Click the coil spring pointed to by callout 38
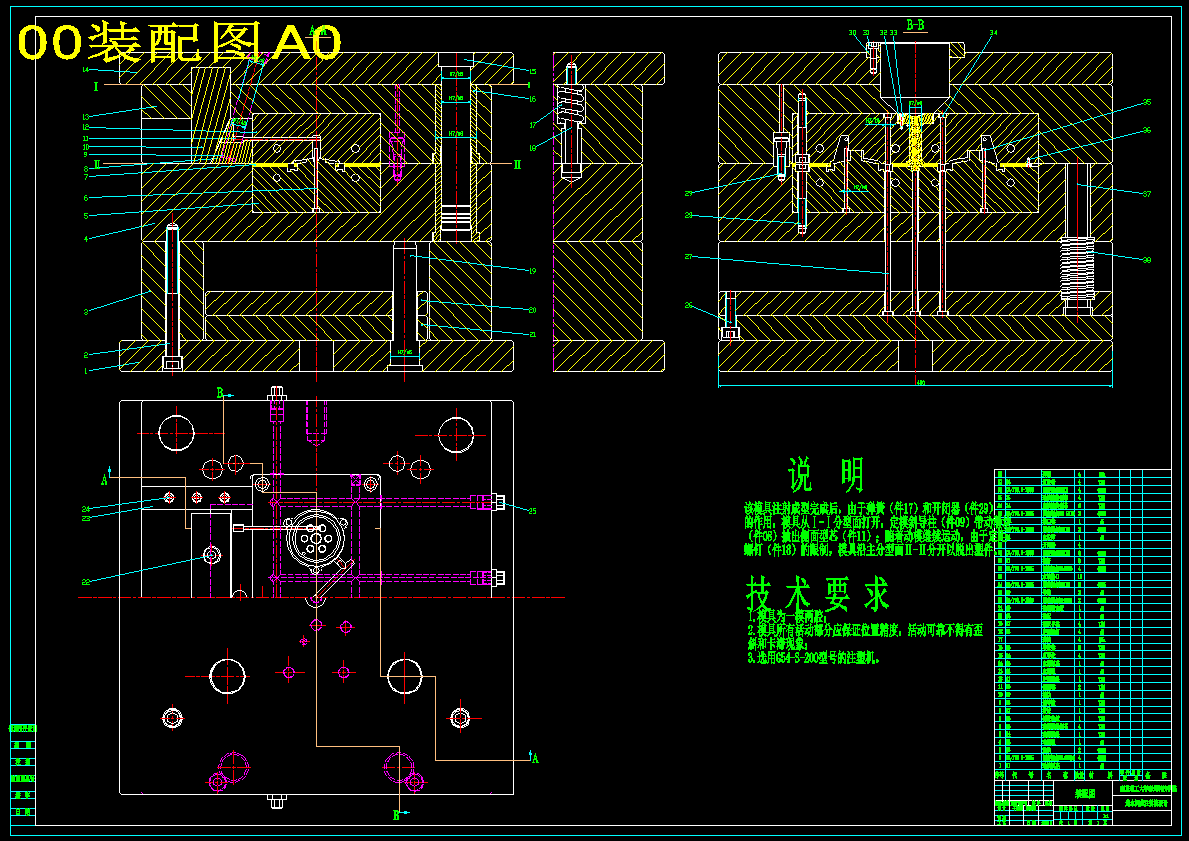This screenshot has height=841, width=1189. pyautogui.click(x=1077, y=269)
